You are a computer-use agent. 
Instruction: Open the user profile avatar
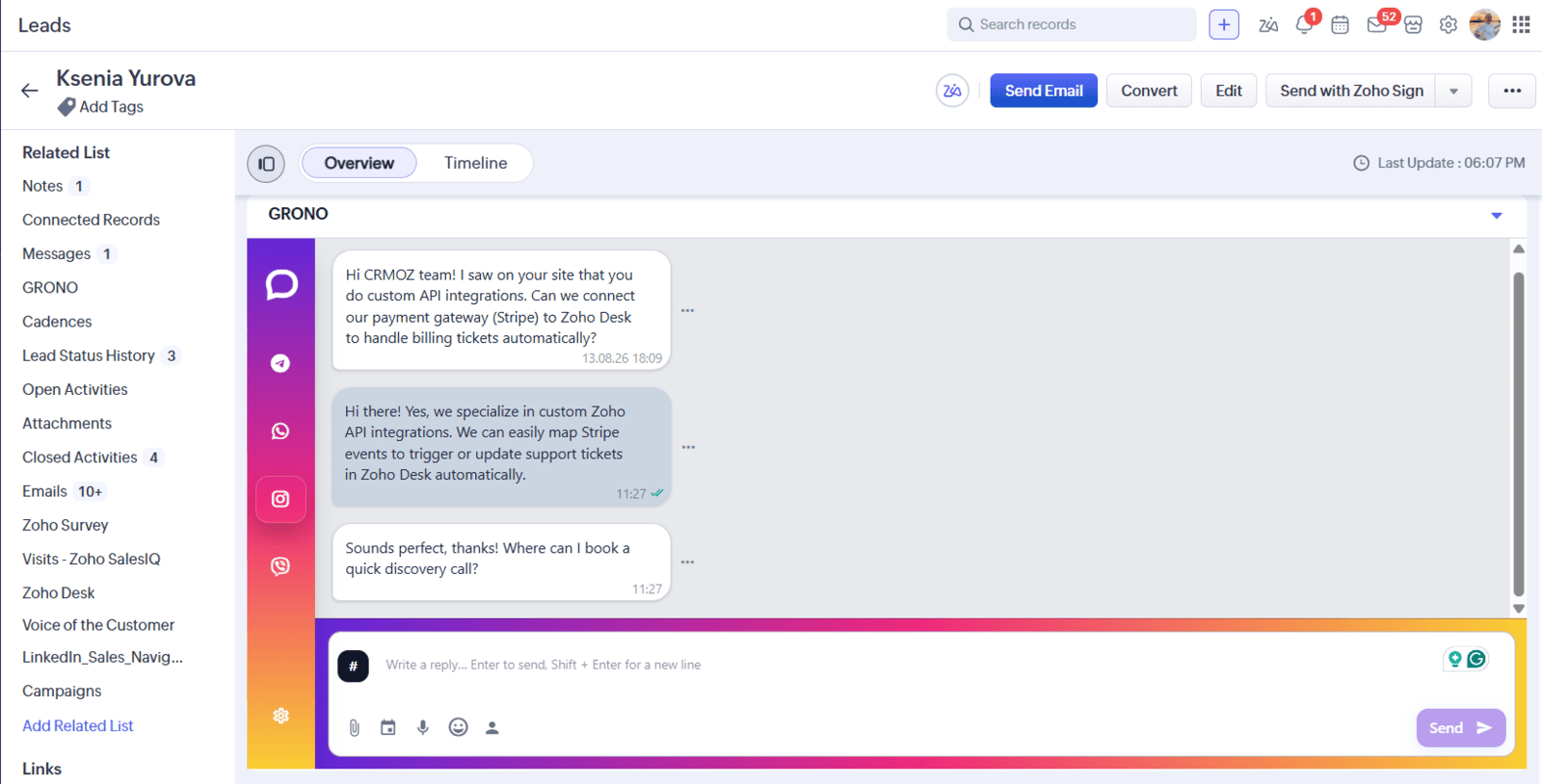pyautogui.click(x=1484, y=25)
